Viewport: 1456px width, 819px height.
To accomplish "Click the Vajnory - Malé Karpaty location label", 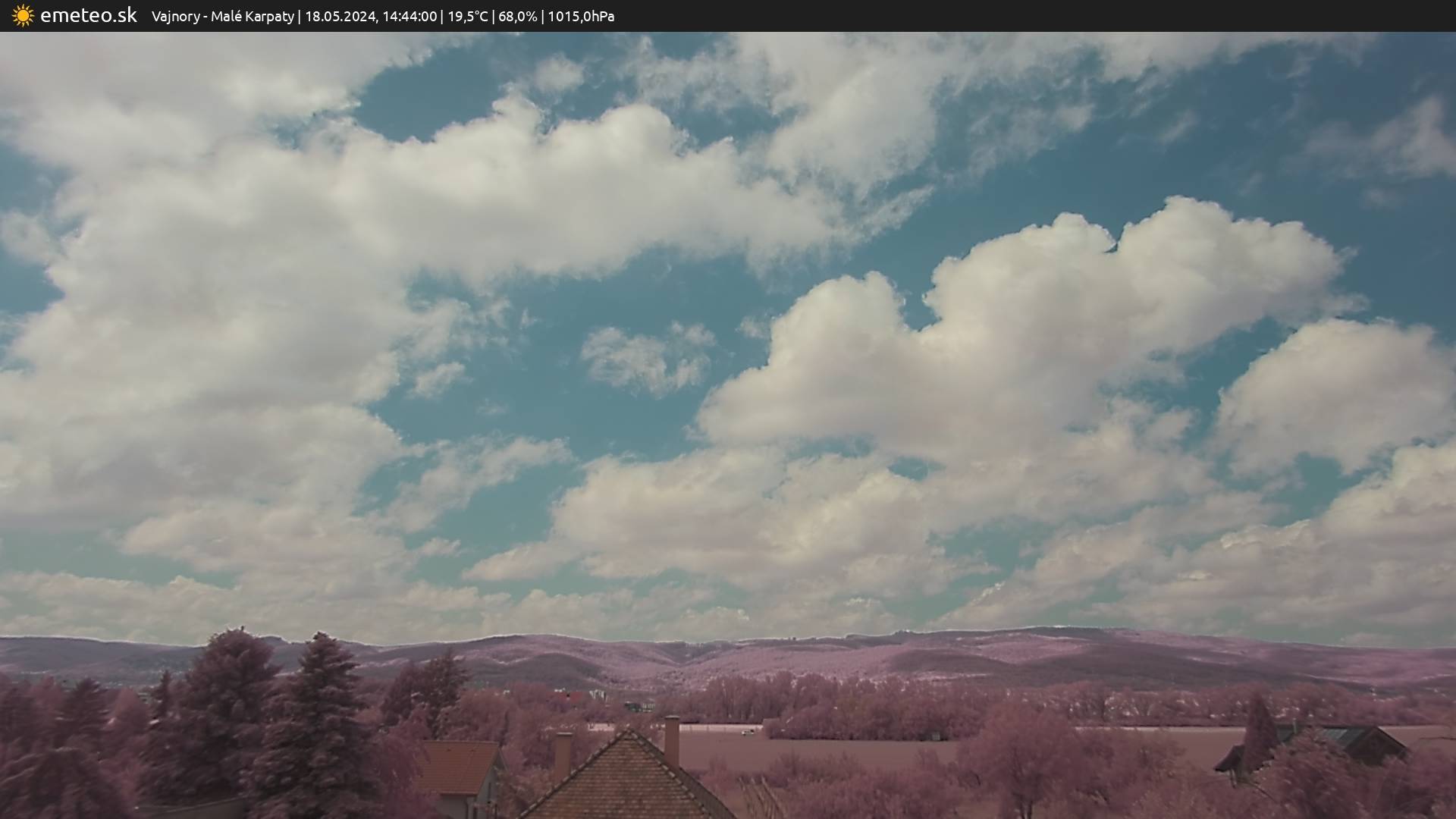I will click(x=222, y=16).
